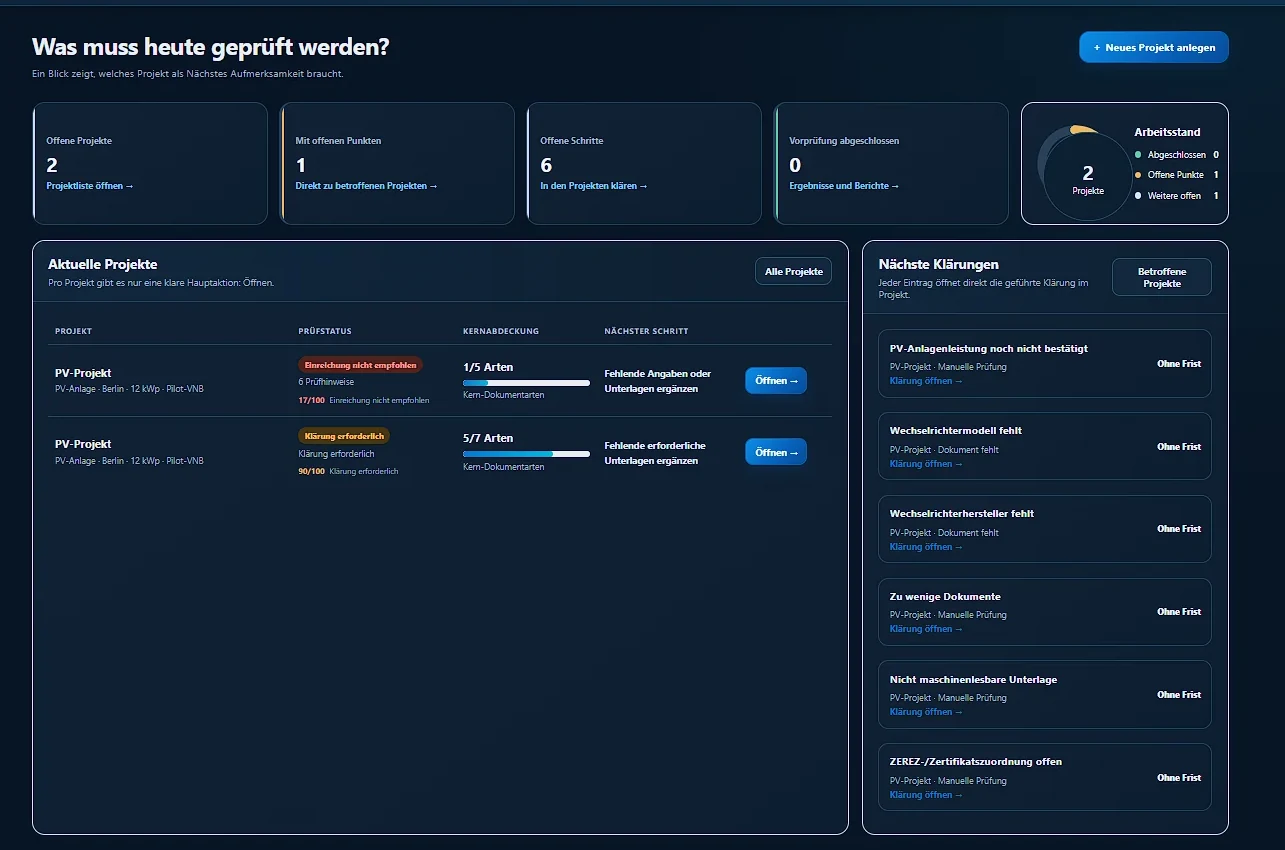
Task: Open Klärung link under Wechselrichtermodell fehlt
Action: point(926,464)
